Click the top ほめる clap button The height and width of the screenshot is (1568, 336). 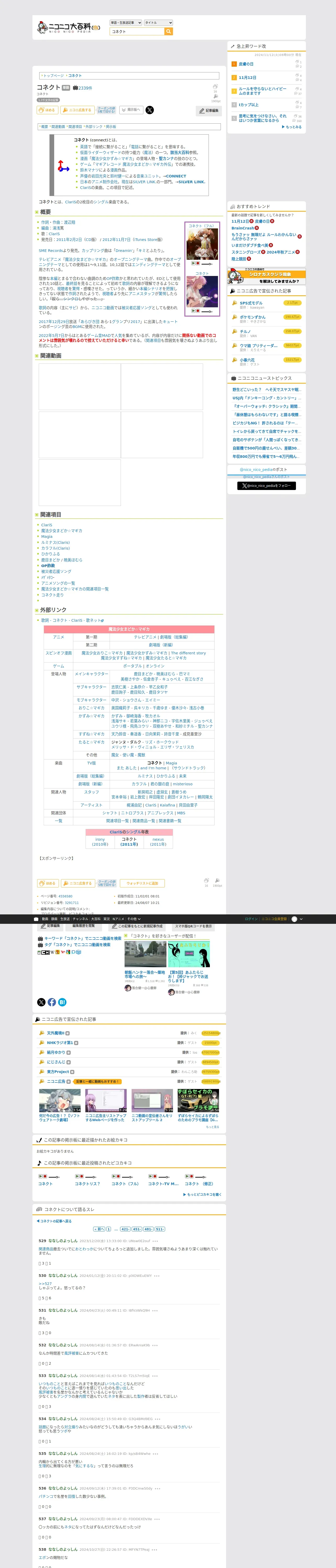click(x=48, y=110)
